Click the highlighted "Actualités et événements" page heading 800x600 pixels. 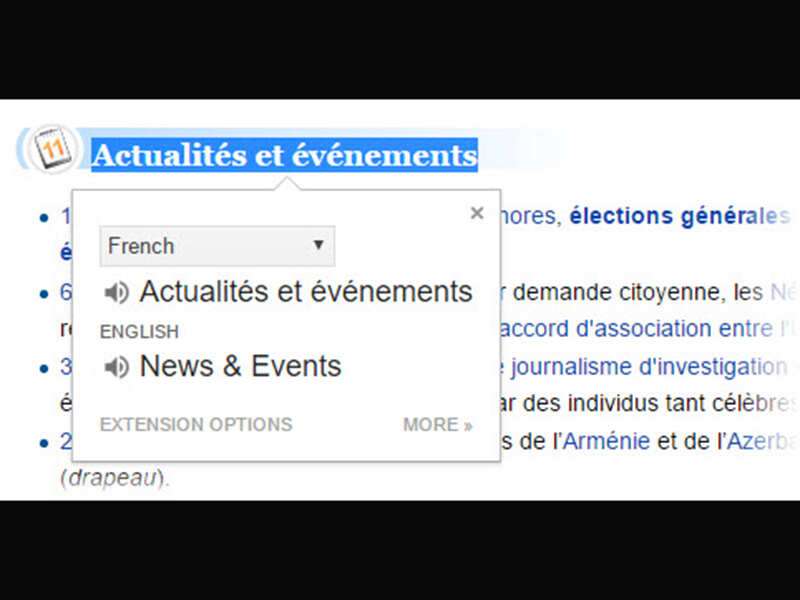(x=285, y=155)
